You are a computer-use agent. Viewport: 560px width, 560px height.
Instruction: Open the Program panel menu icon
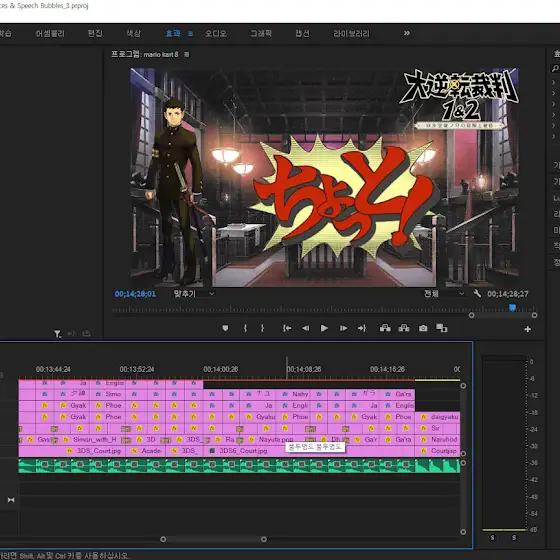187,55
